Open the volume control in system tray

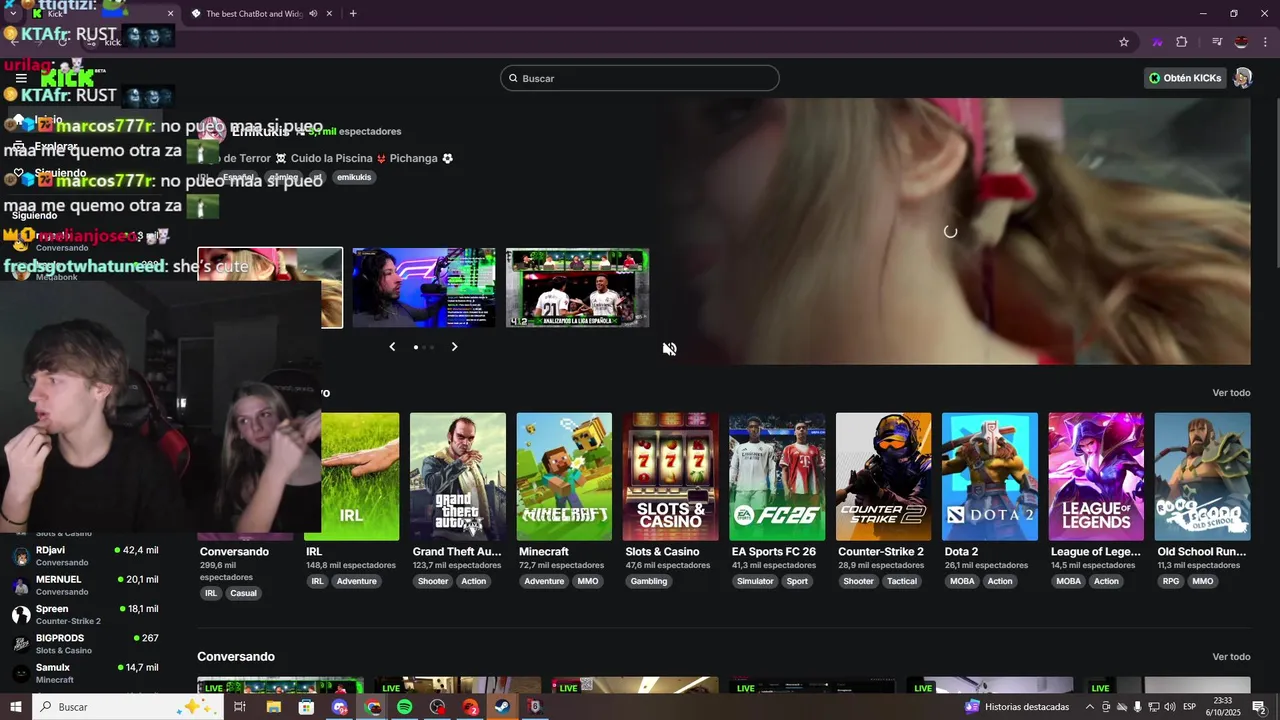click(1169, 707)
